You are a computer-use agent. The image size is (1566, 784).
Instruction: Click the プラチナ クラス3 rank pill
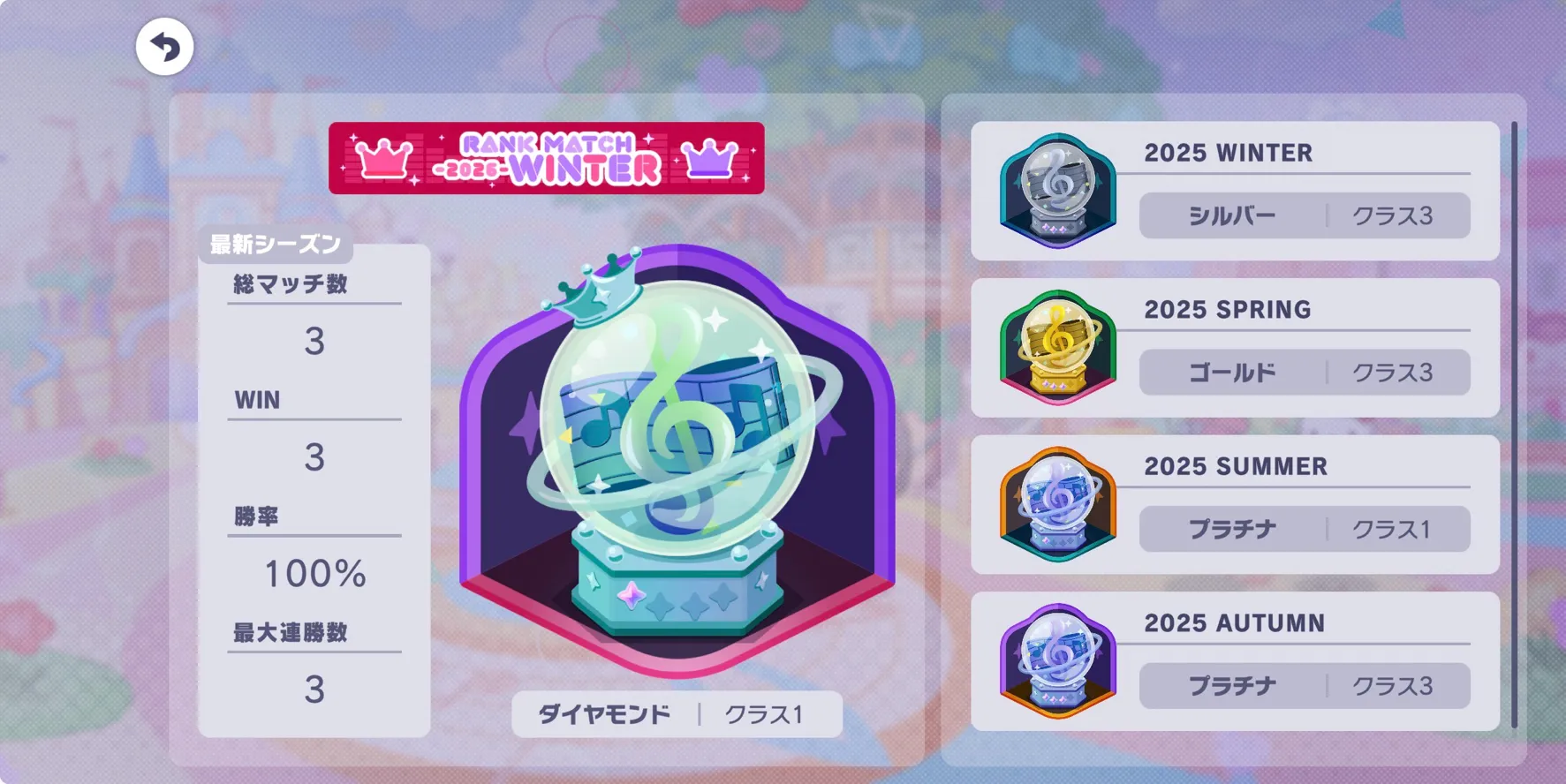1305,686
